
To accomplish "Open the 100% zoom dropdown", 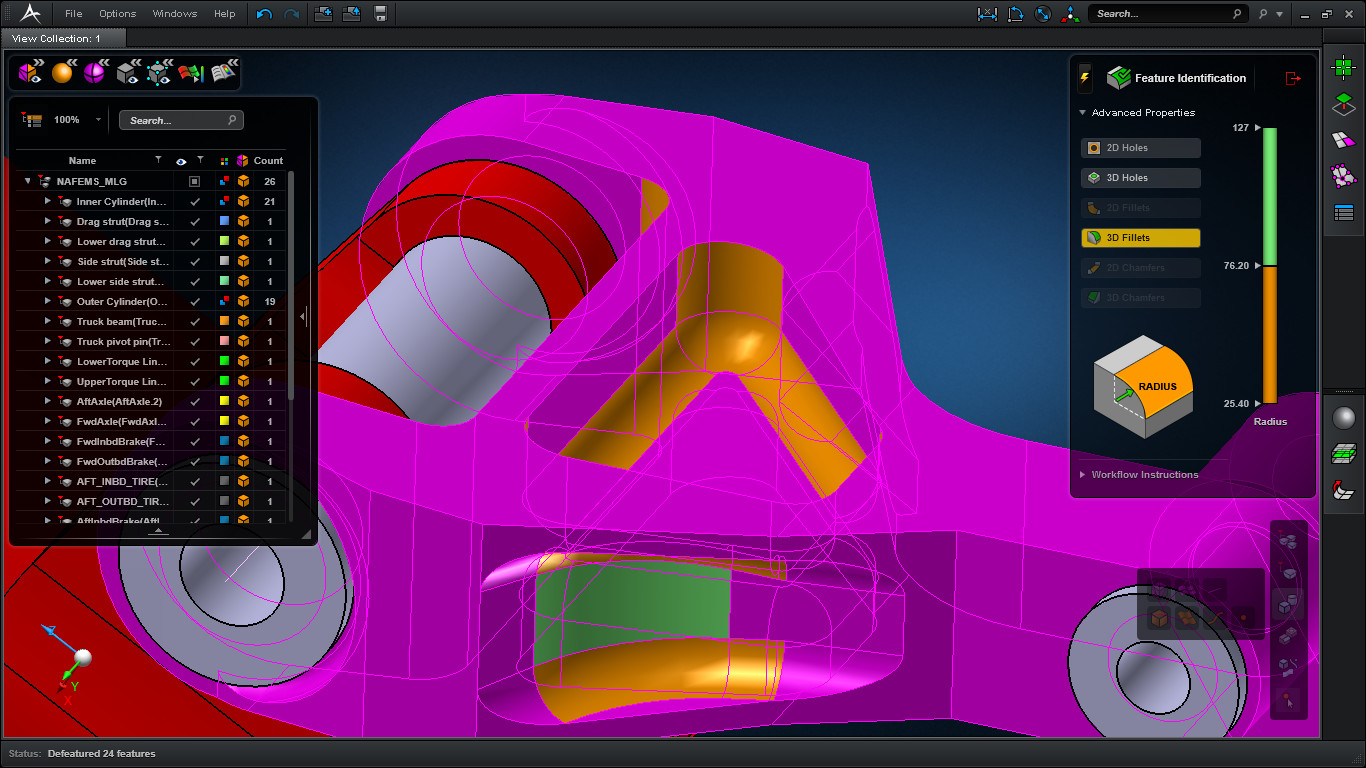I will pos(98,120).
